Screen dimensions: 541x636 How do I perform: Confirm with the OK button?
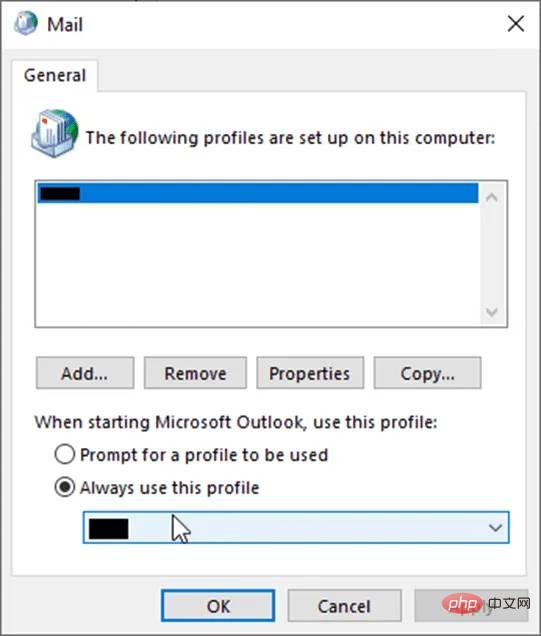point(218,606)
